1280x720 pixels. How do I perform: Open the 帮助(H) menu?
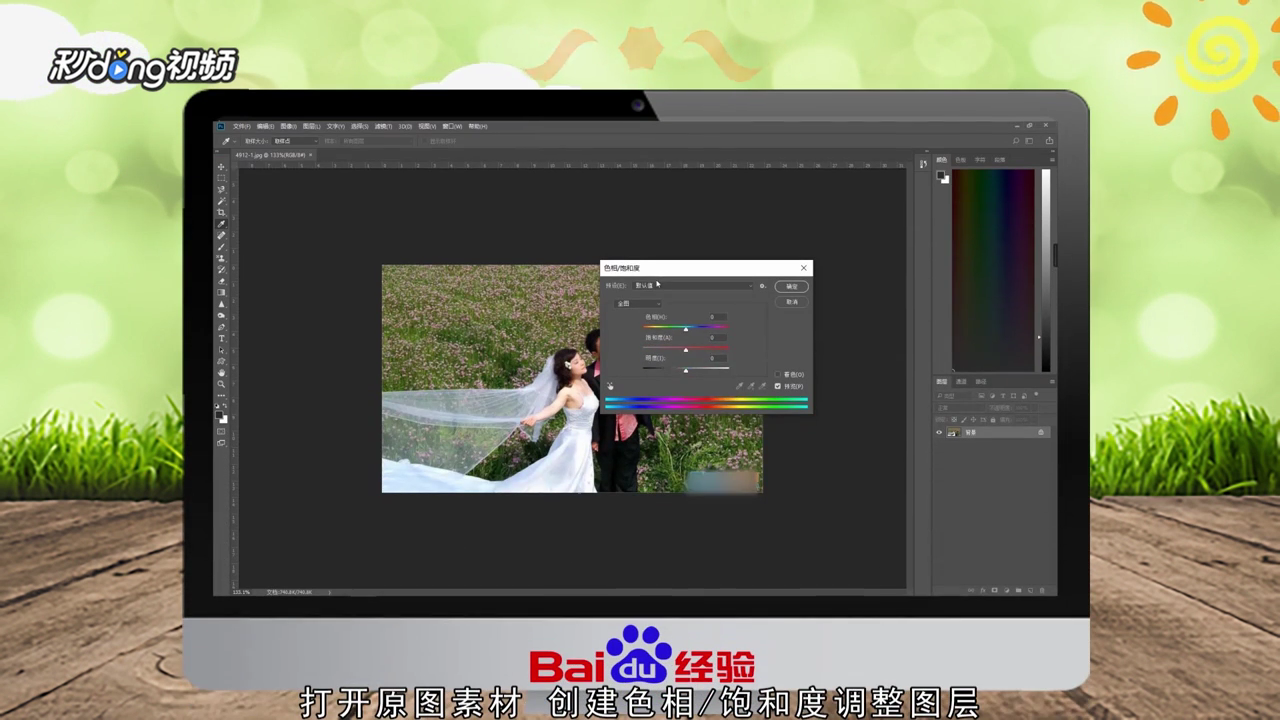tap(478, 126)
